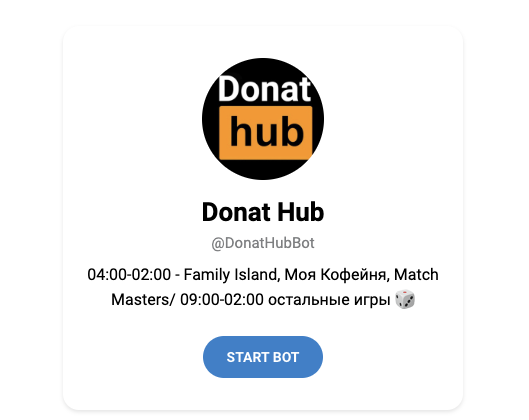Click the word Masters/ in the description
The image size is (529, 420).
143,300
